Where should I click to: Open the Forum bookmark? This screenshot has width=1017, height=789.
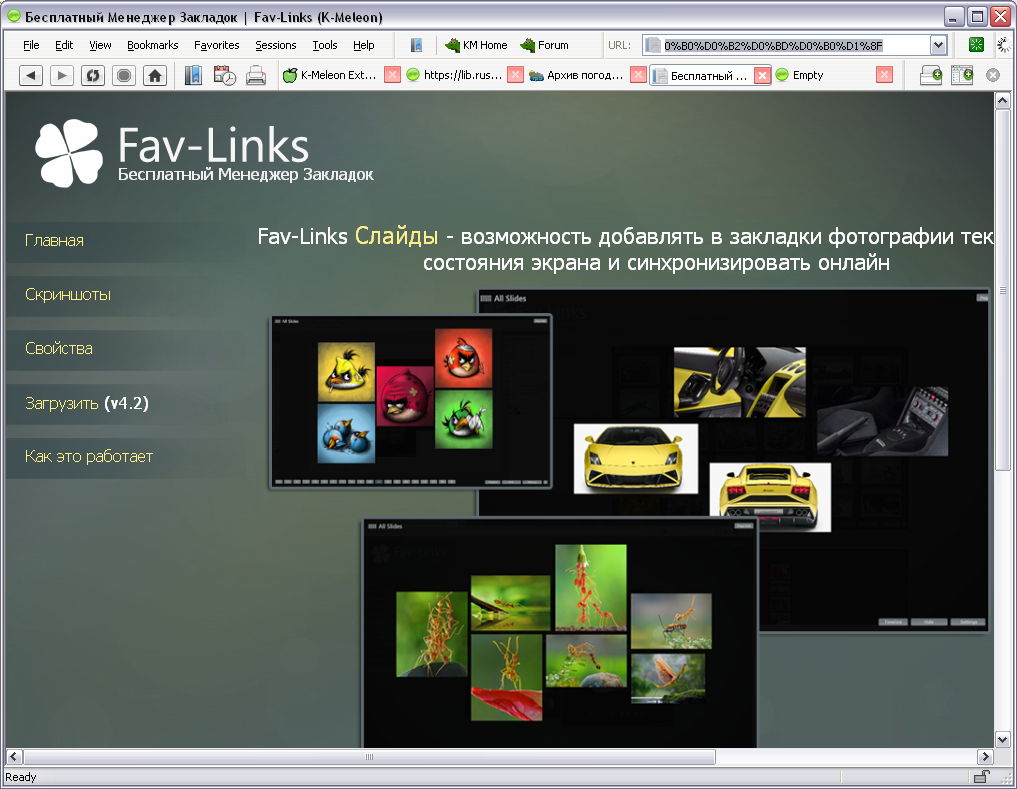(x=545, y=45)
